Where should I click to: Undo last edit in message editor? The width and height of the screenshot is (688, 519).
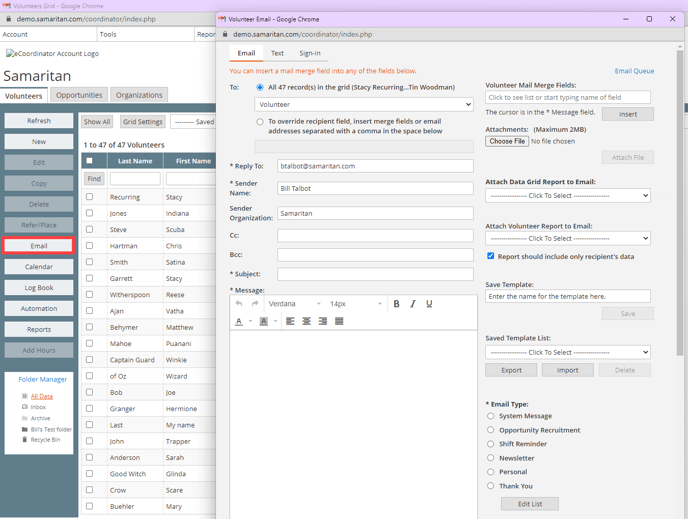coord(239,304)
